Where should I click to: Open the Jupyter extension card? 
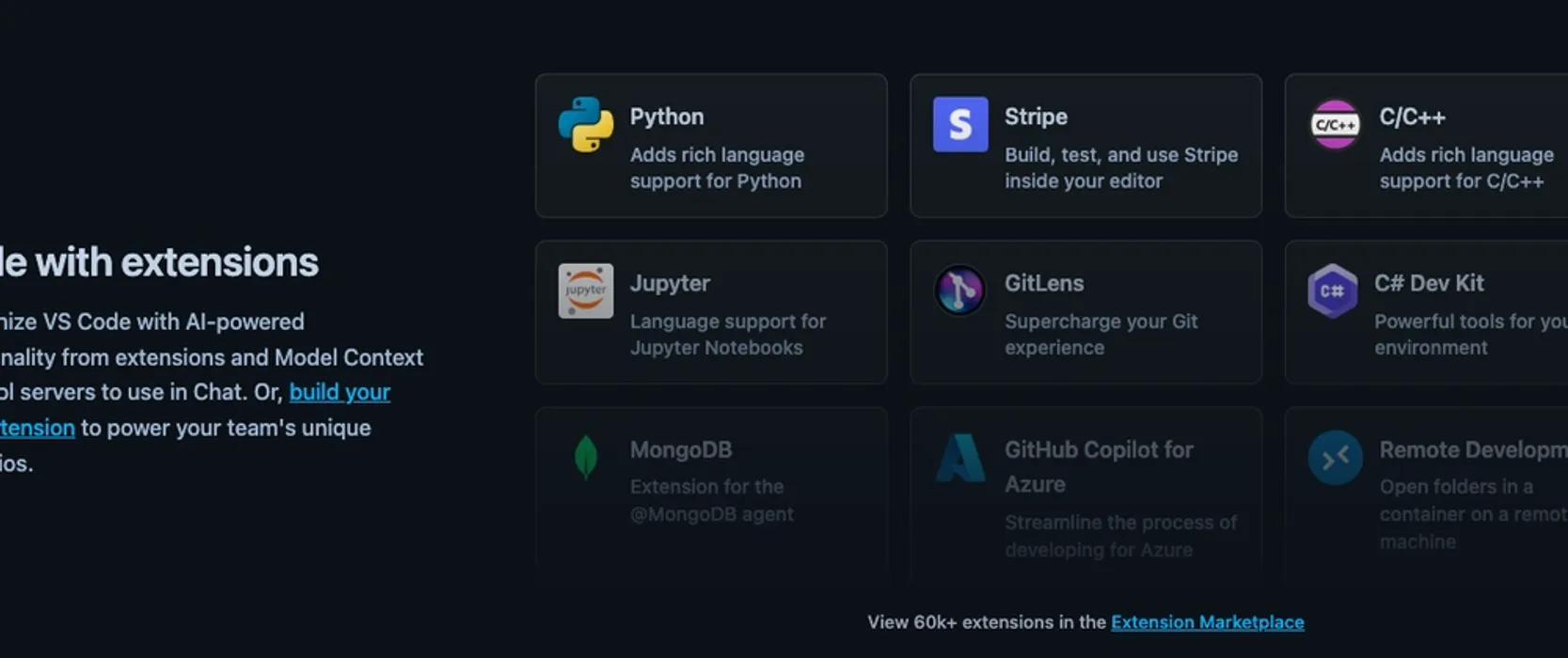coord(711,311)
